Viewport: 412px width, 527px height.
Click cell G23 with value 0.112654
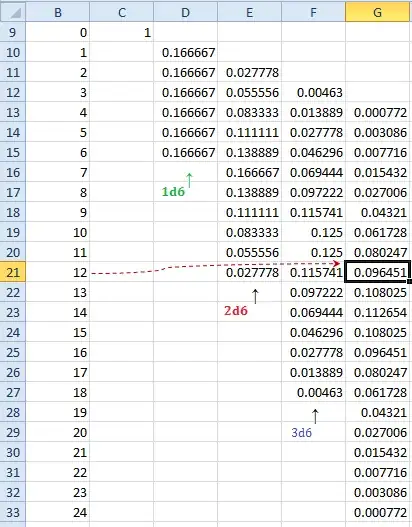pos(377,312)
